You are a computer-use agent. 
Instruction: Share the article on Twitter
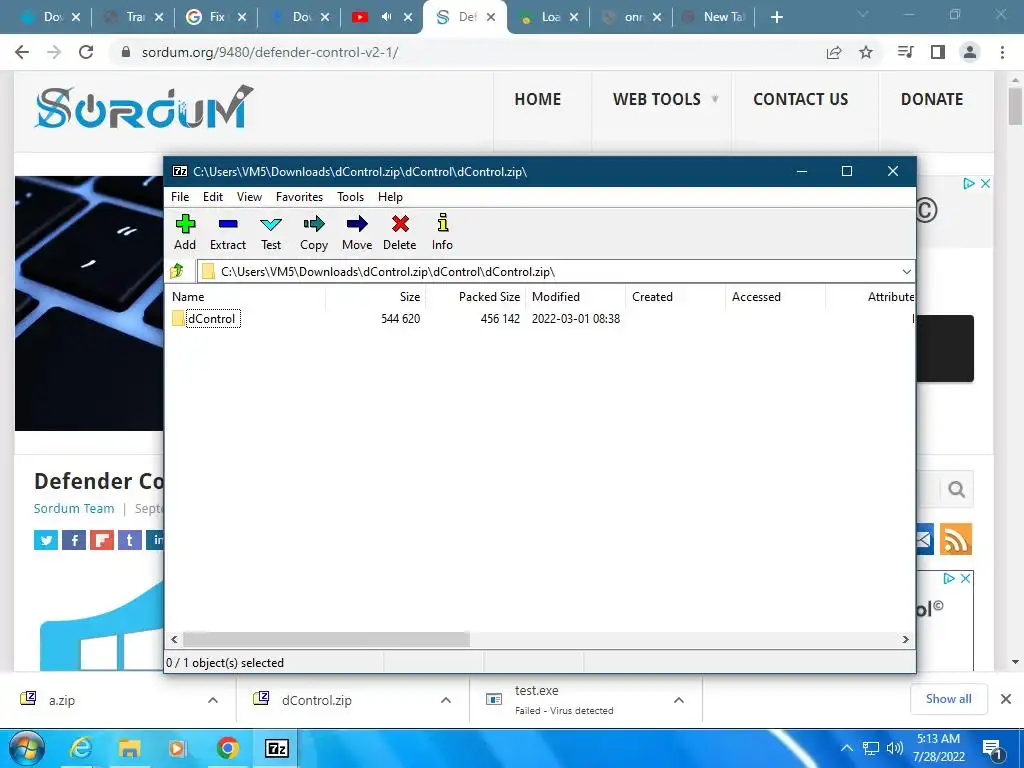(46, 540)
